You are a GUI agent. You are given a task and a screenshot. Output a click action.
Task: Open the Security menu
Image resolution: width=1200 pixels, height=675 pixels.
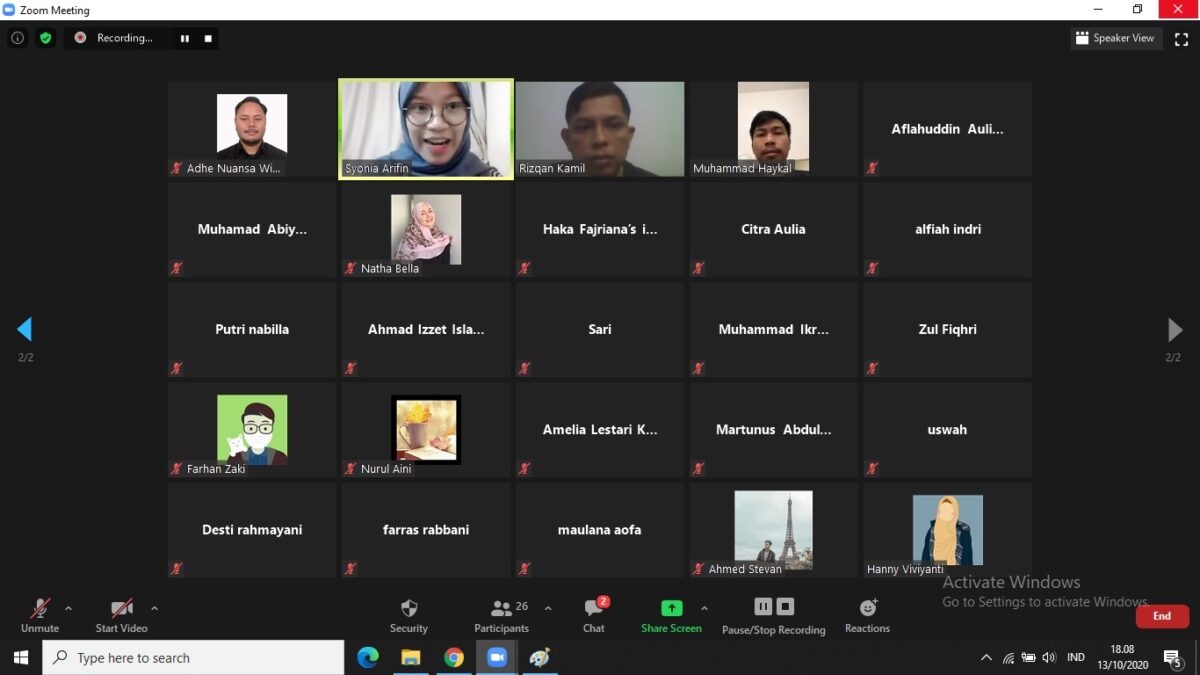(408, 615)
